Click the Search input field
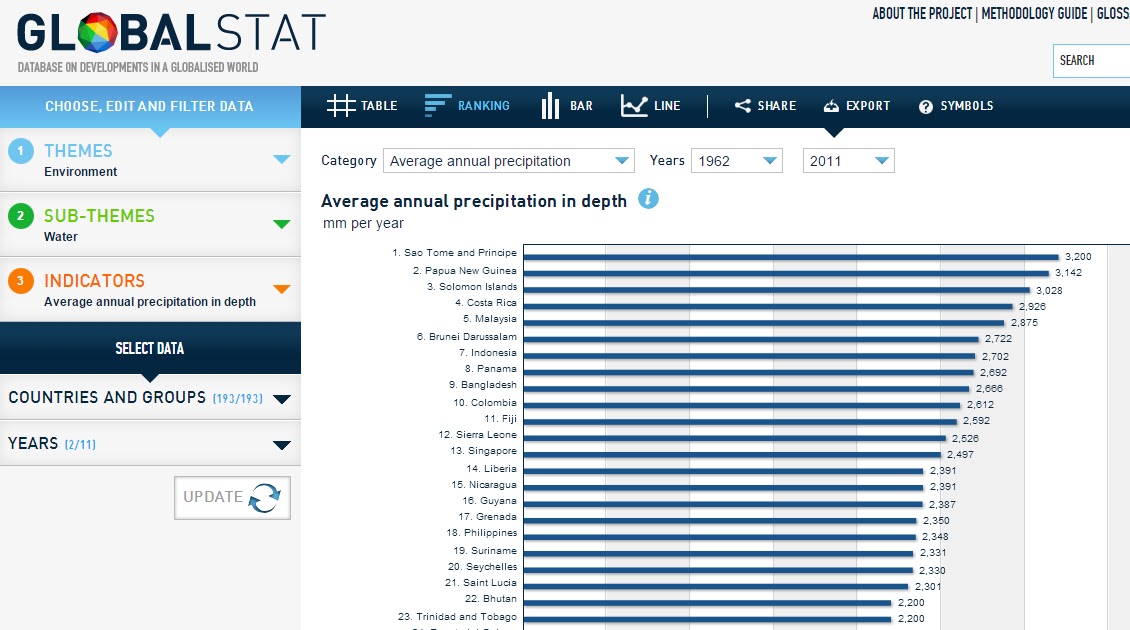The height and width of the screenshot is (630, 1130). [1091, 61]
